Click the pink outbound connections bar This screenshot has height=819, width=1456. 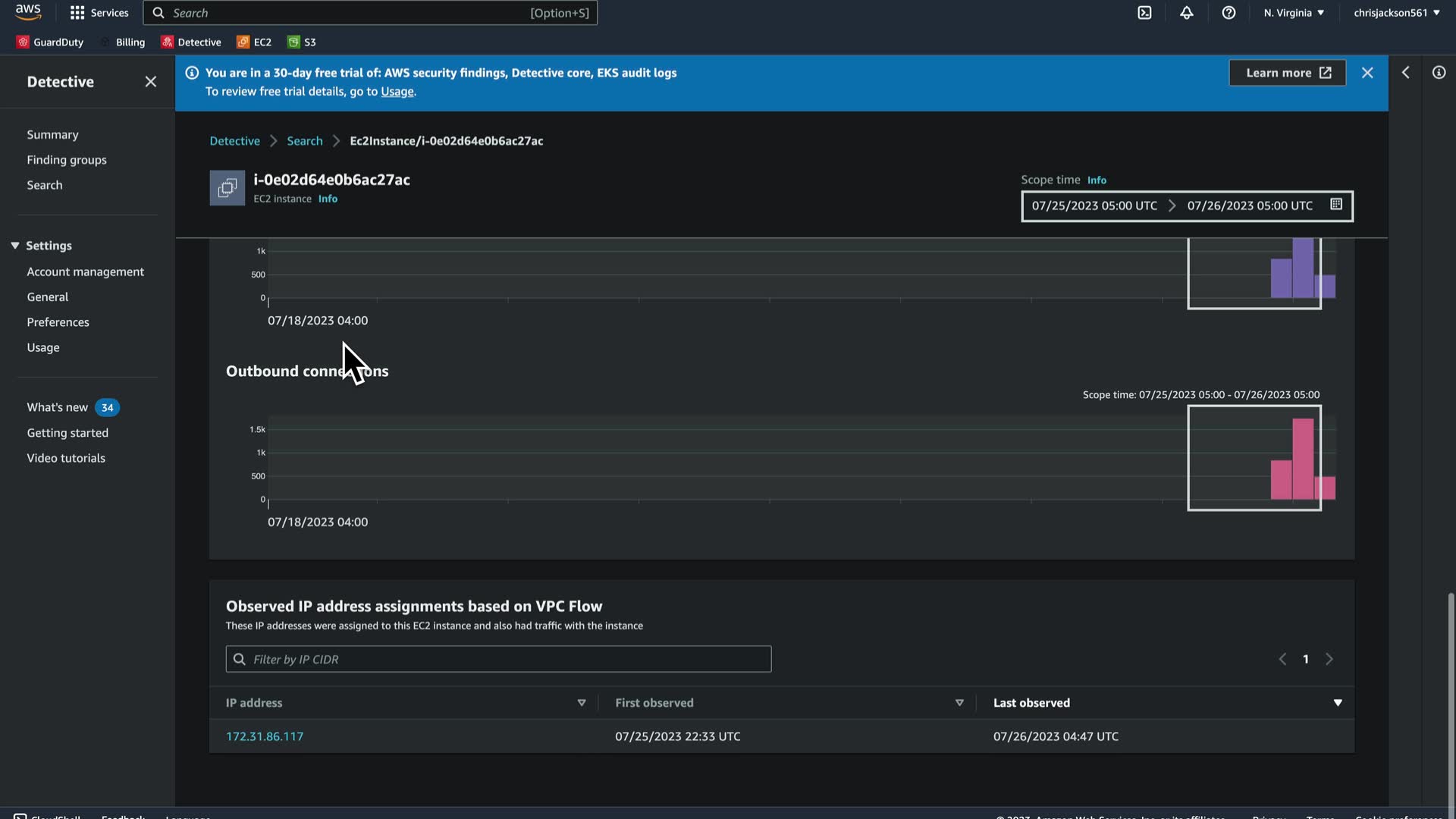point(1303,459)
